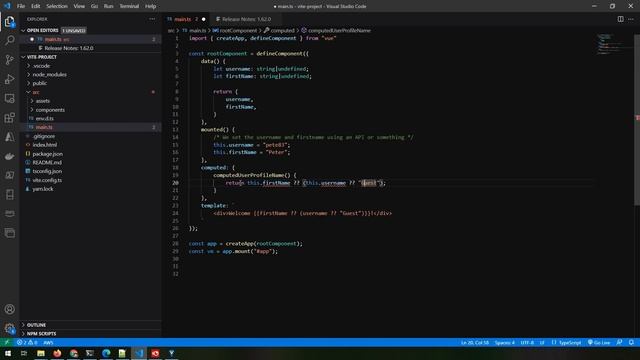Open the Run and Debug view
Screen dimensions: 640x360
tap(9, 79)
